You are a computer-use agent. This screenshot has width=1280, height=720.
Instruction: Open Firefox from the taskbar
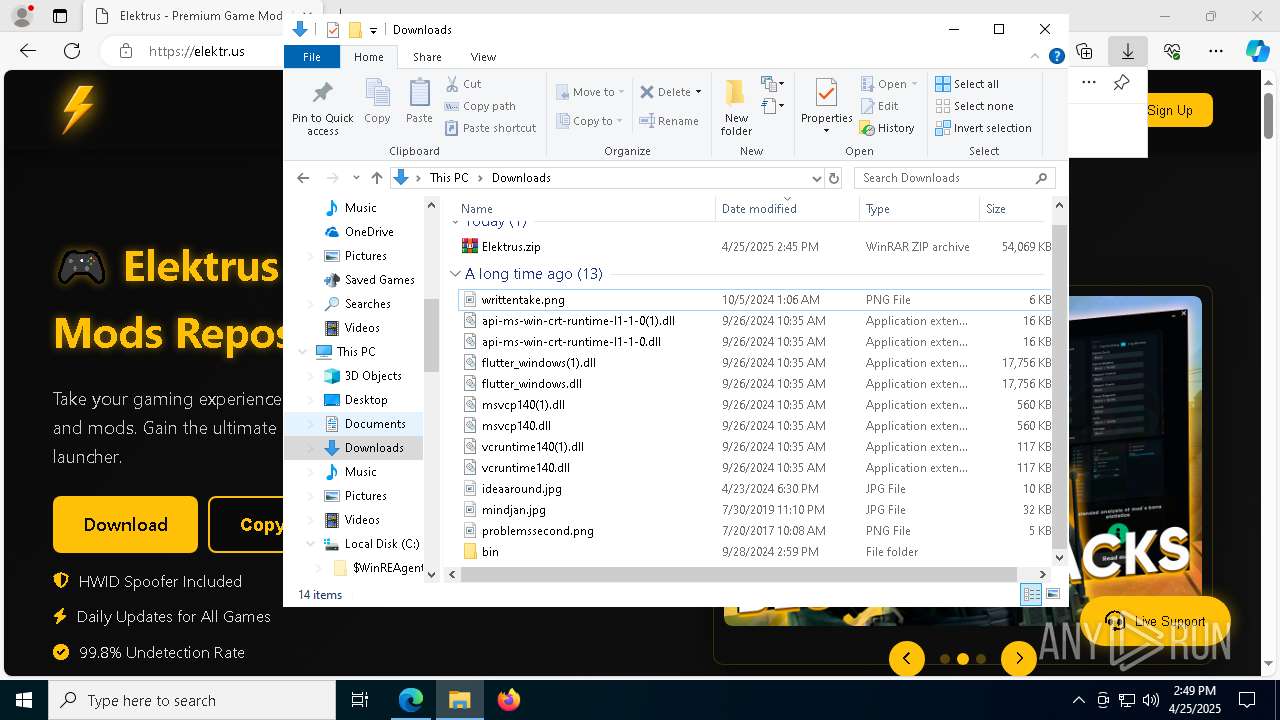509,700
